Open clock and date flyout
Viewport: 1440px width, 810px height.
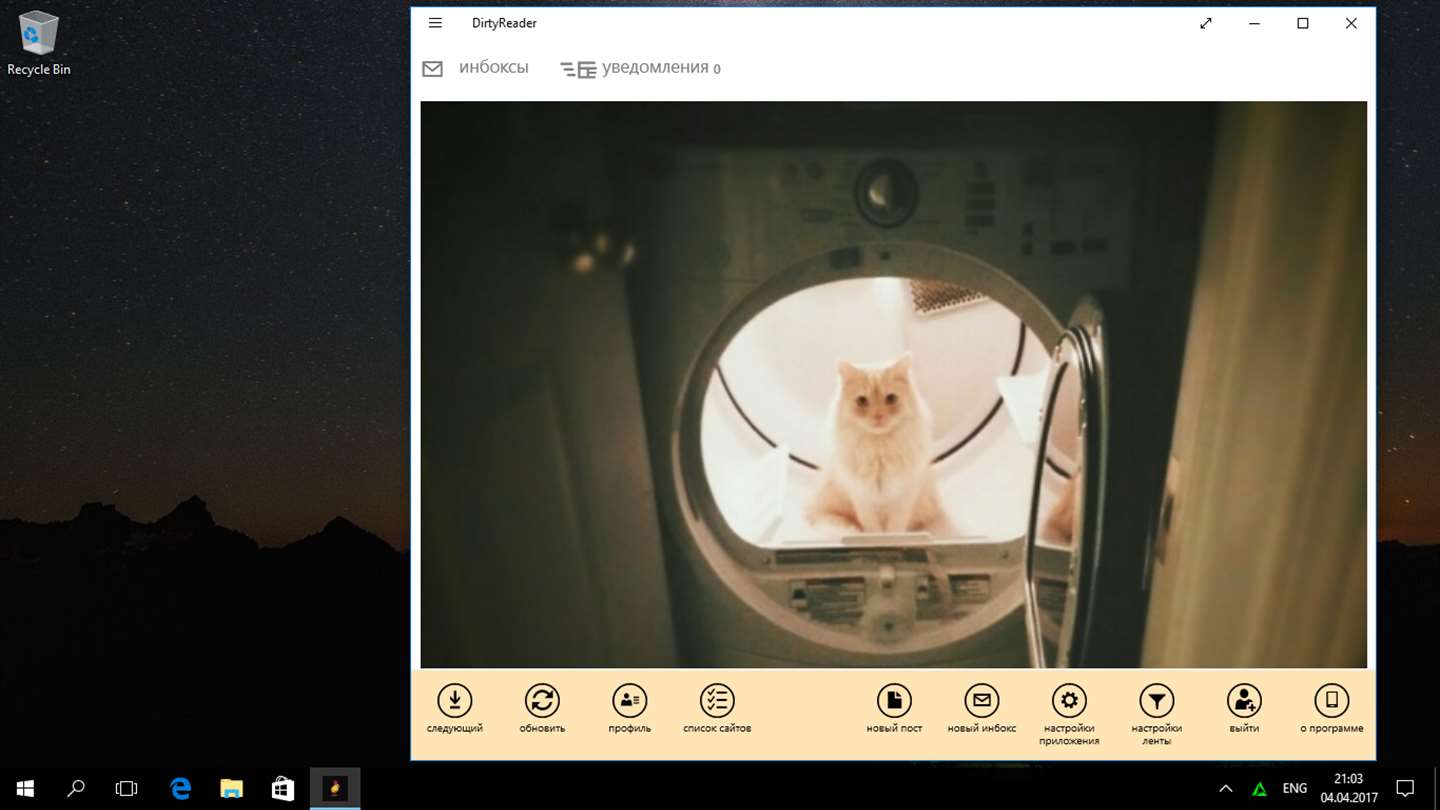click(x=1348, y=789)
